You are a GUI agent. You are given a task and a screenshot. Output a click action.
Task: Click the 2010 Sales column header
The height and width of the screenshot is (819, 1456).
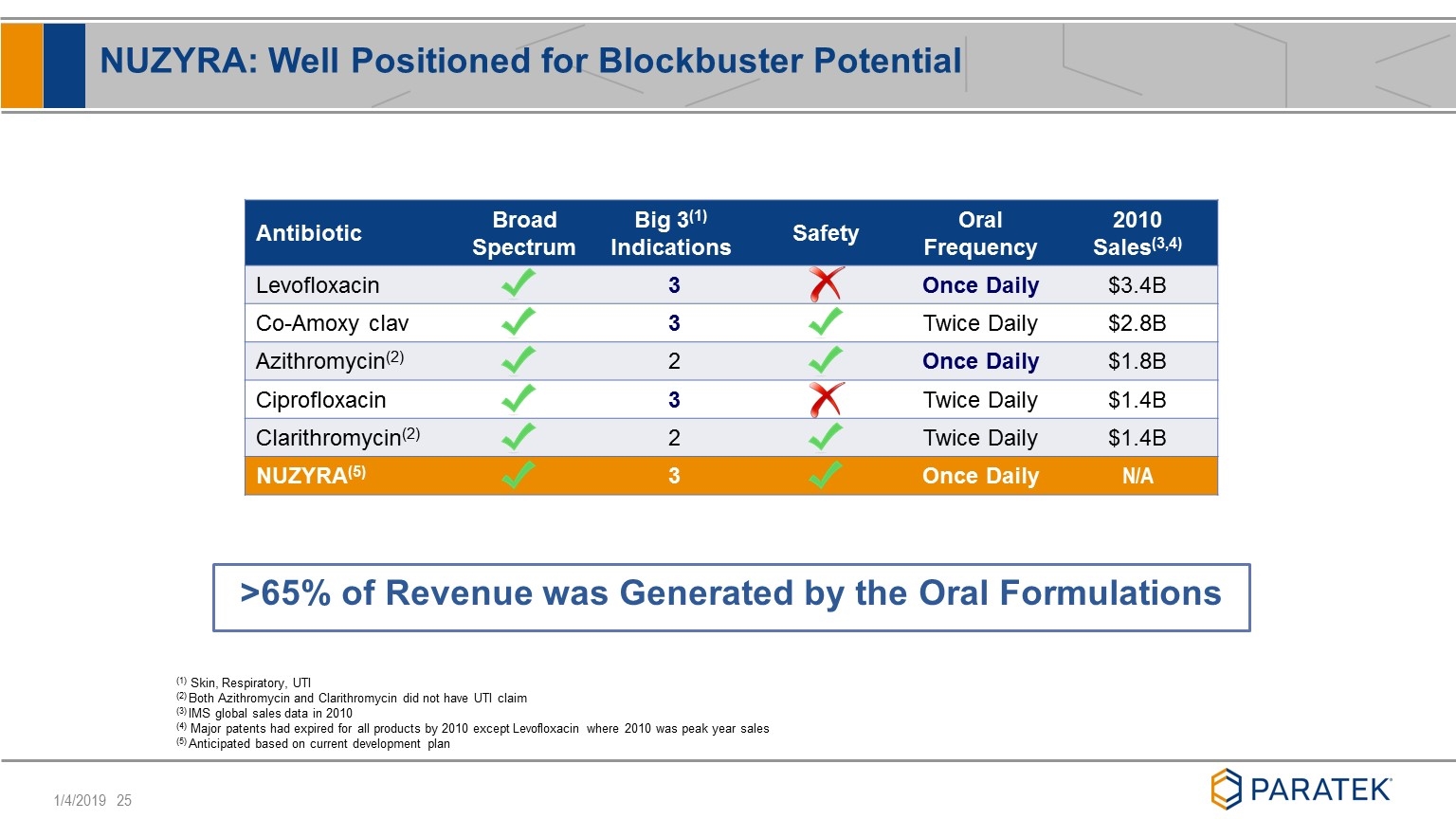1137,233
